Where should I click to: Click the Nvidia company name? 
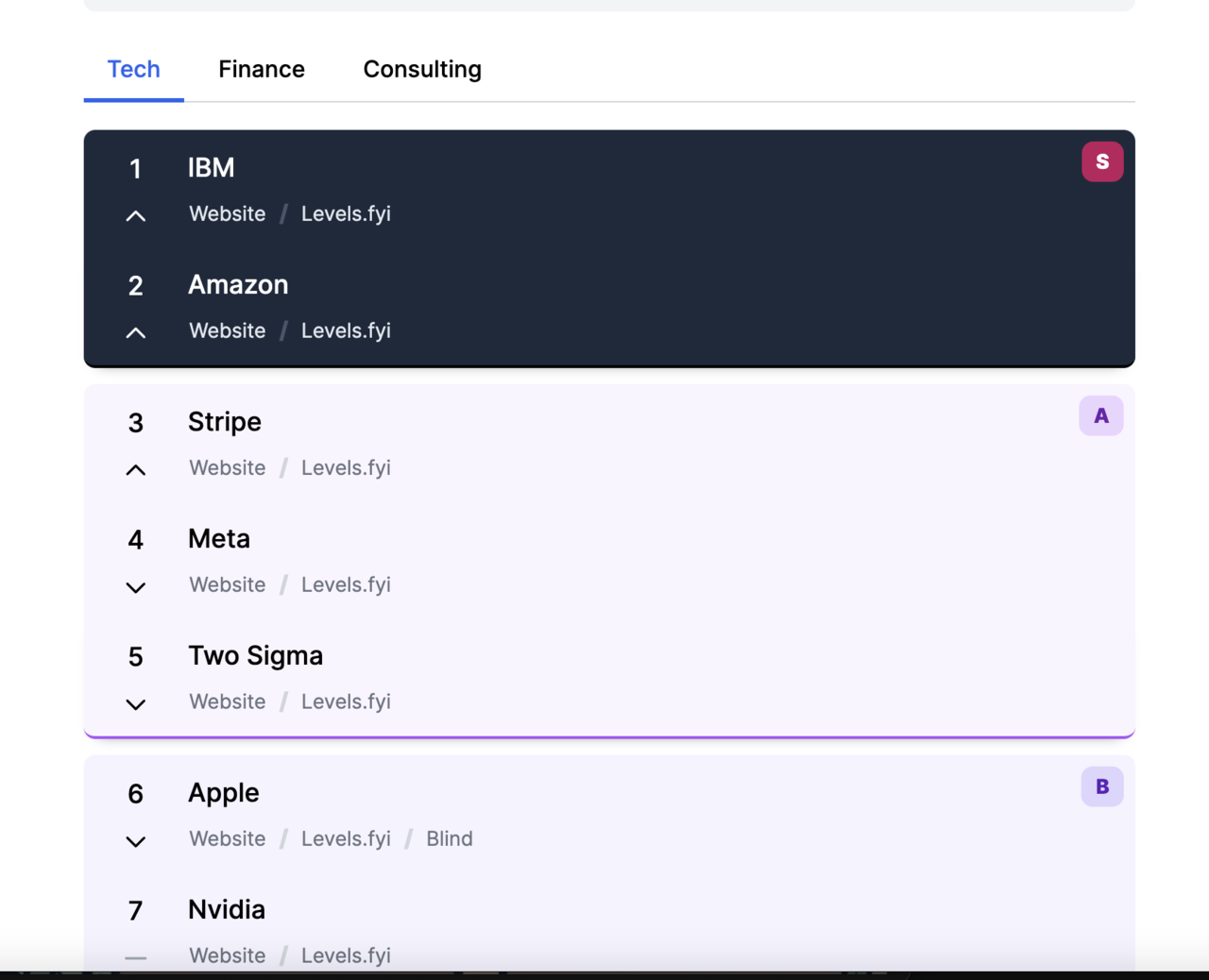227,910
